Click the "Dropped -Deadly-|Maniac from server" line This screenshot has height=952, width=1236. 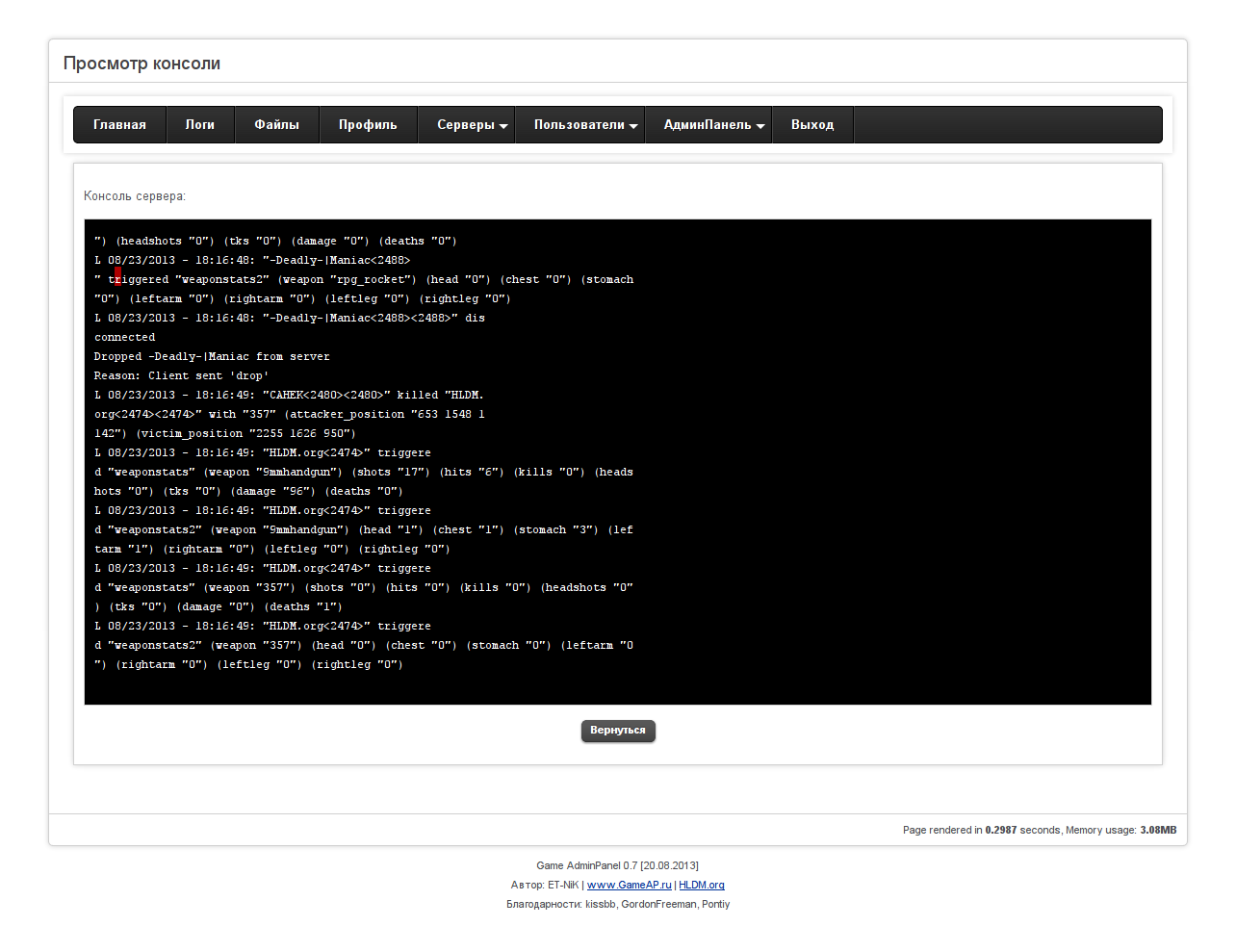point(212,357)
